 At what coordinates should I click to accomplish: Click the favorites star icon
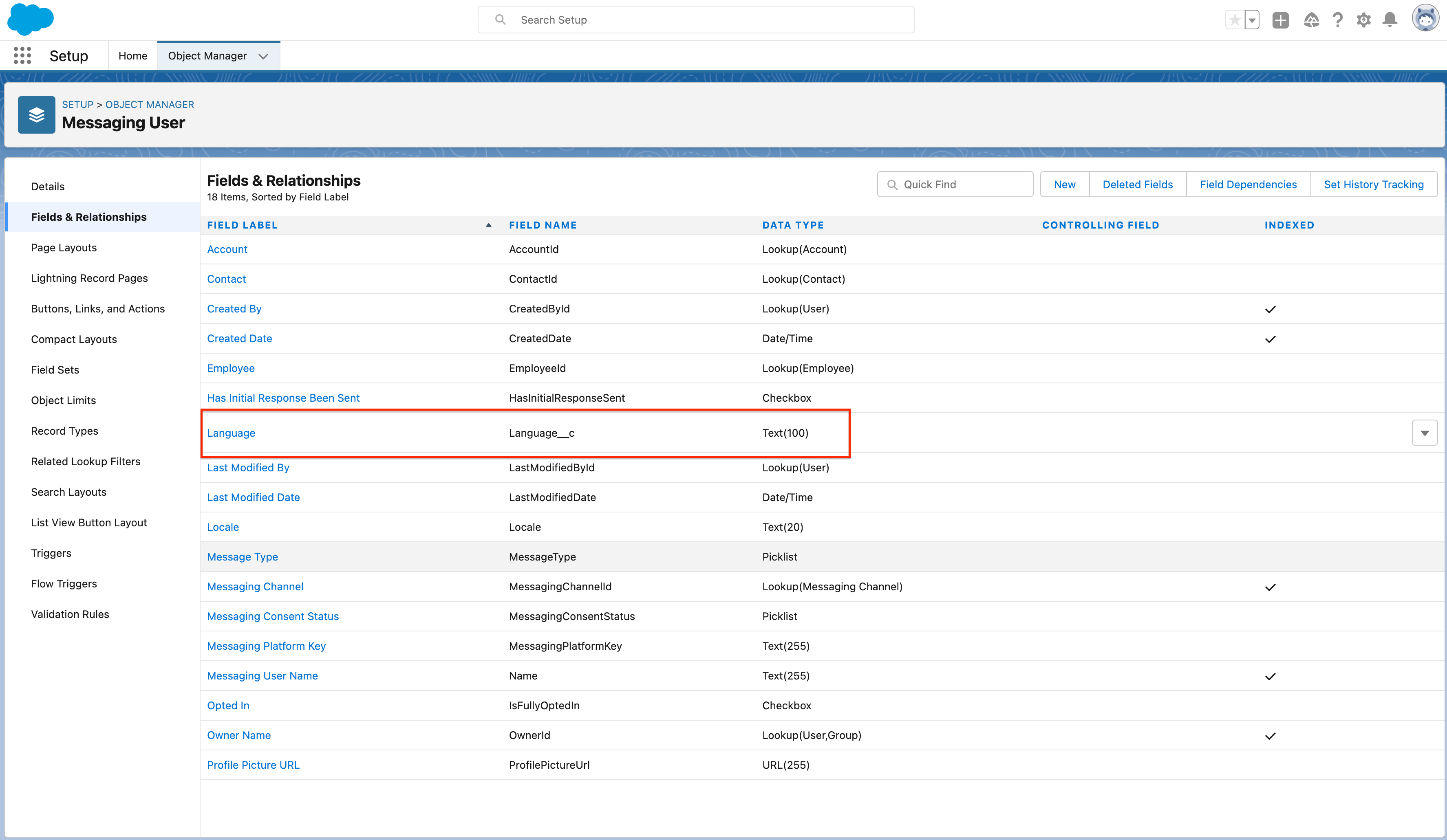[x=1235, y=20]
